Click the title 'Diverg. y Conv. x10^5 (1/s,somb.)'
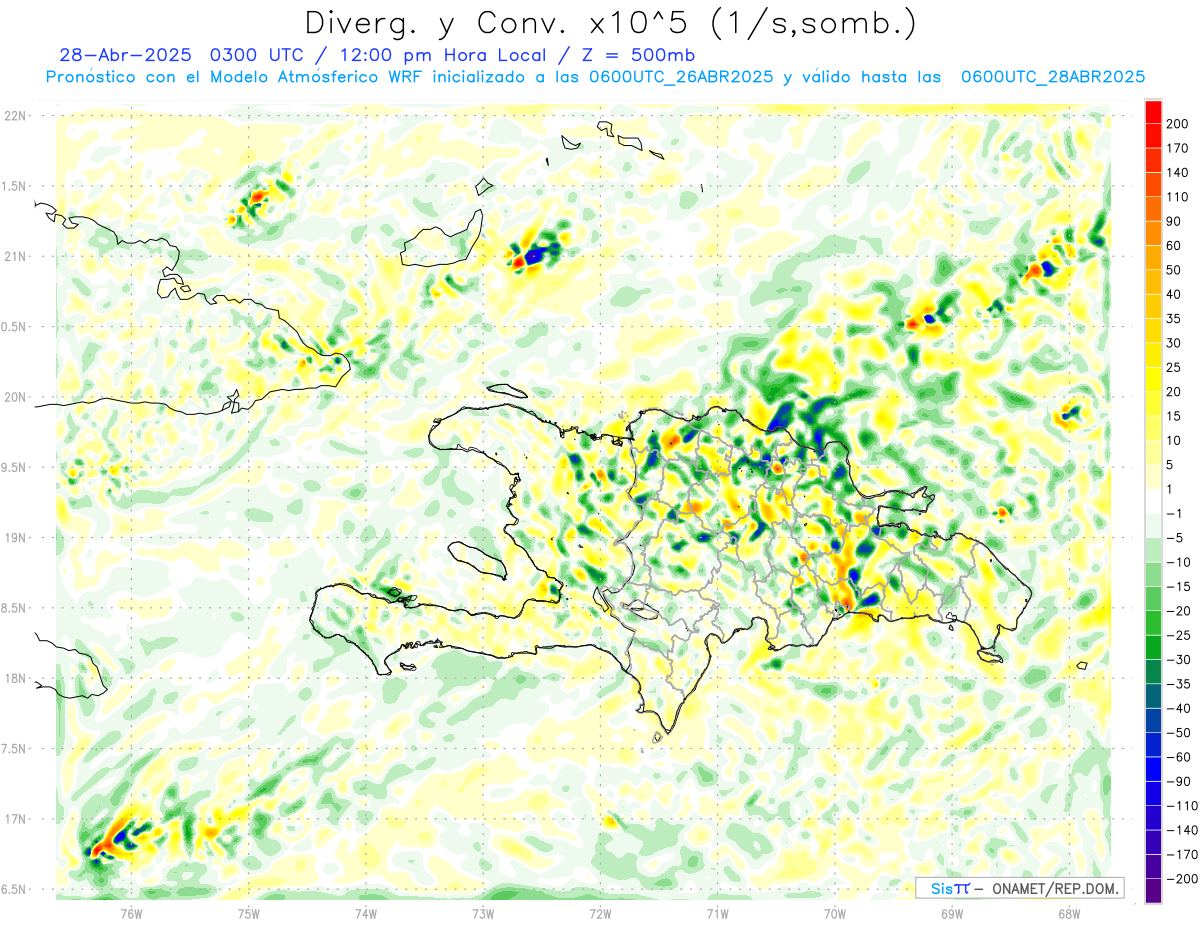The image size is (1200, 927). pos(611,23)
